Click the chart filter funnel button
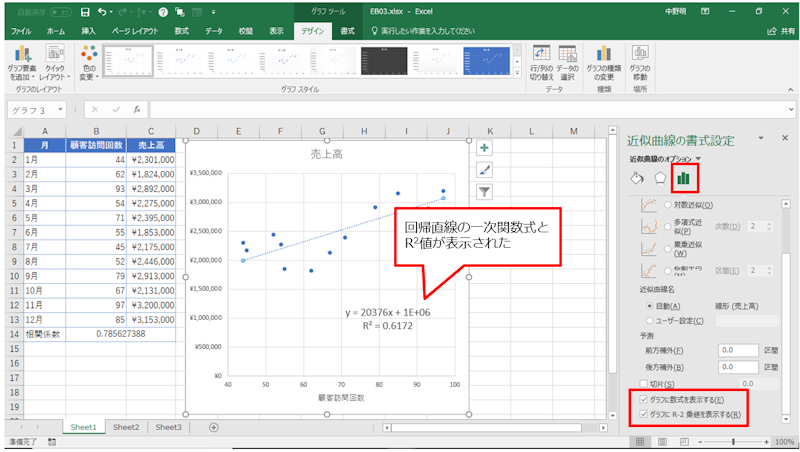800x452 pixels. tap(485, 191)
